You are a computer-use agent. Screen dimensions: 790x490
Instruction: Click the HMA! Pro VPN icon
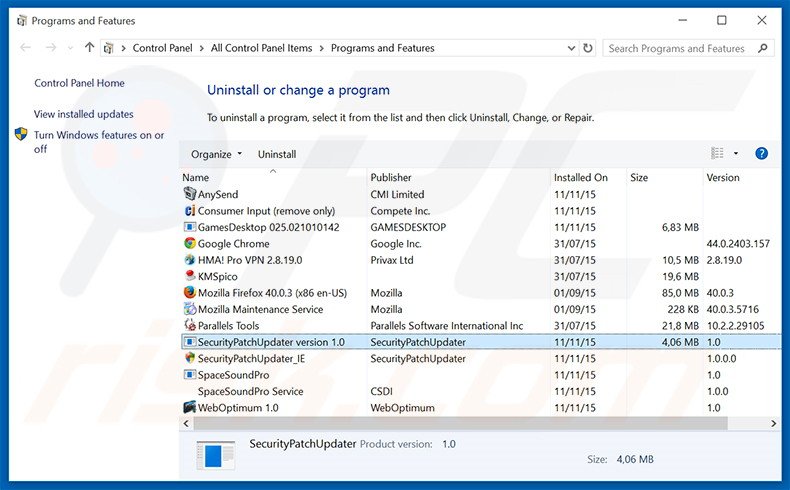[189, 260]
